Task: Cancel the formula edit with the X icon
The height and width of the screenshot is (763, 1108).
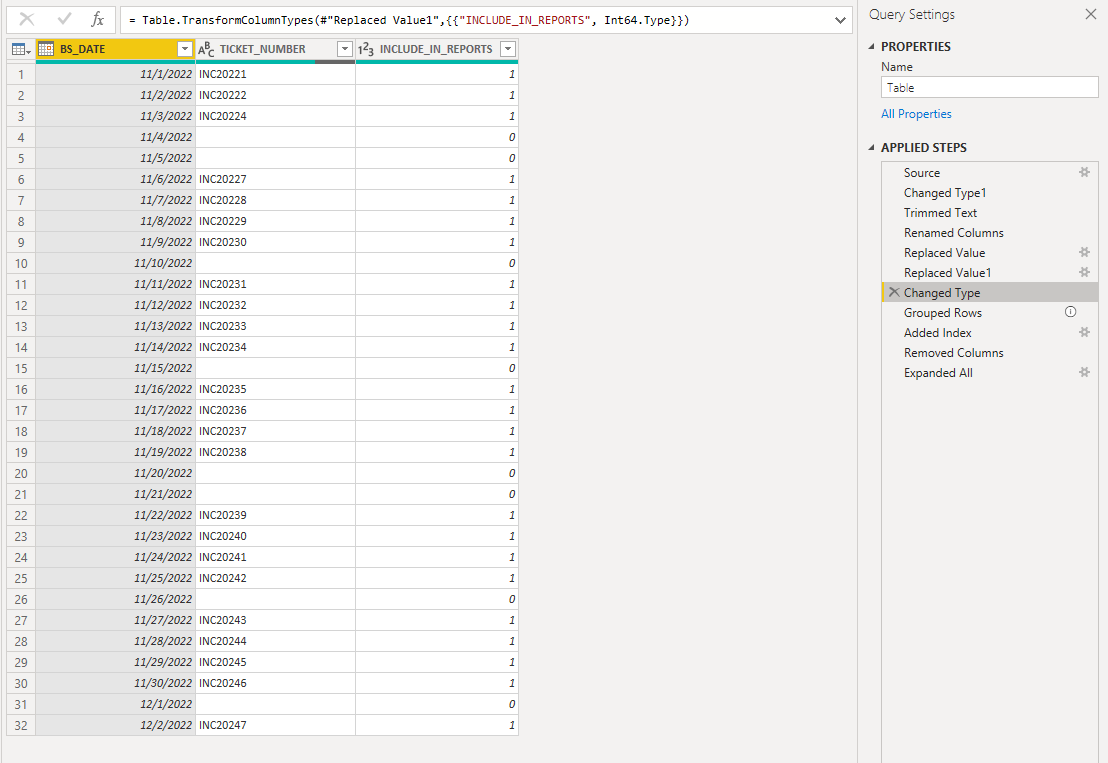Action: 27,19
